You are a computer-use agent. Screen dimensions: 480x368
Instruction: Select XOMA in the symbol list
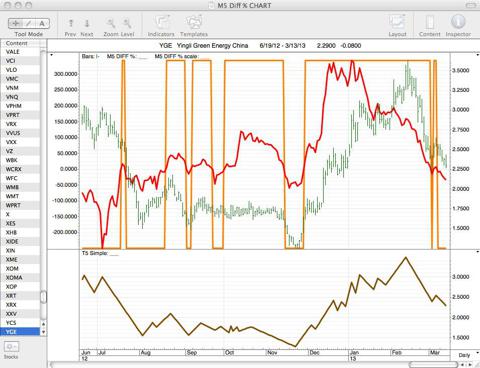(20, 277)
